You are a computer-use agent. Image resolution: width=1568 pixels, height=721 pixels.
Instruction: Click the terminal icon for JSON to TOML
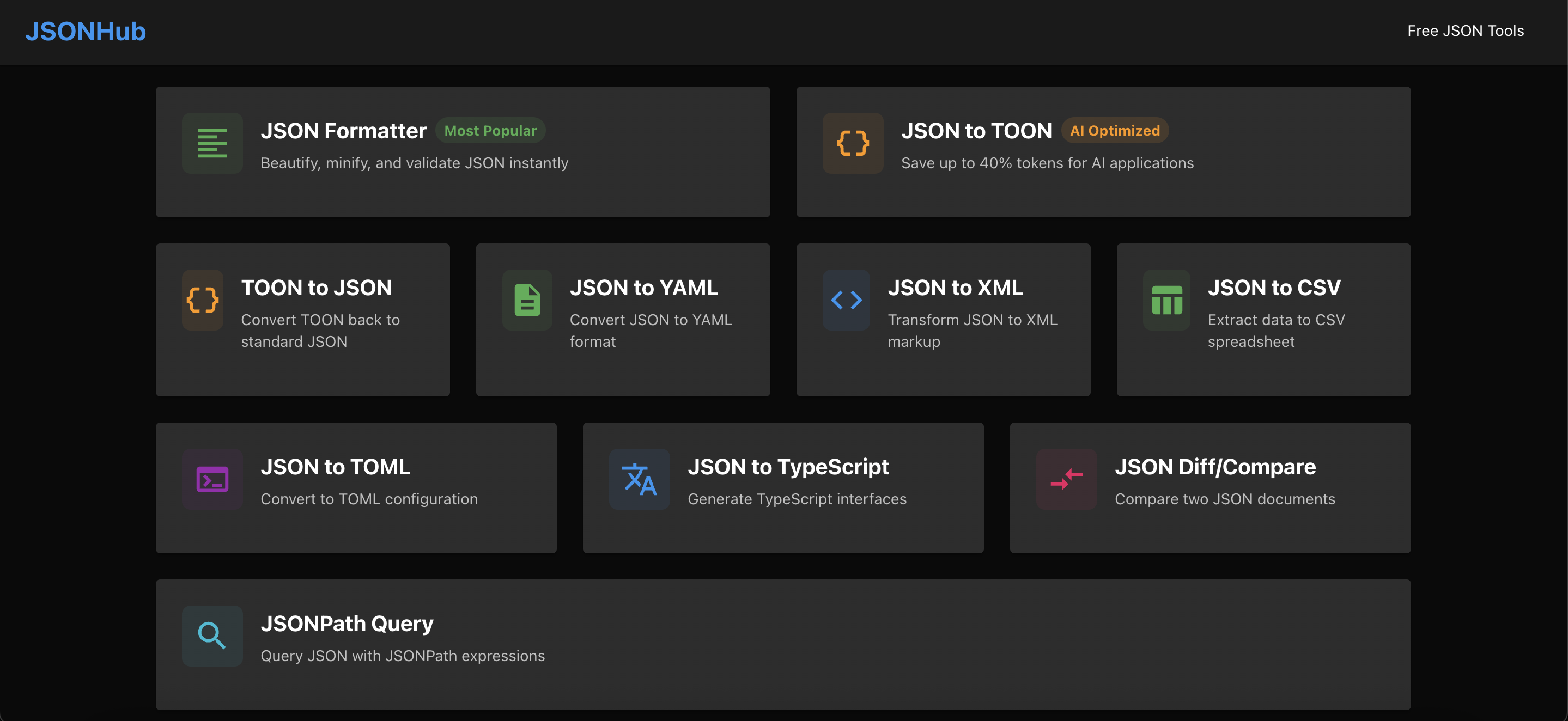point(212,479)
